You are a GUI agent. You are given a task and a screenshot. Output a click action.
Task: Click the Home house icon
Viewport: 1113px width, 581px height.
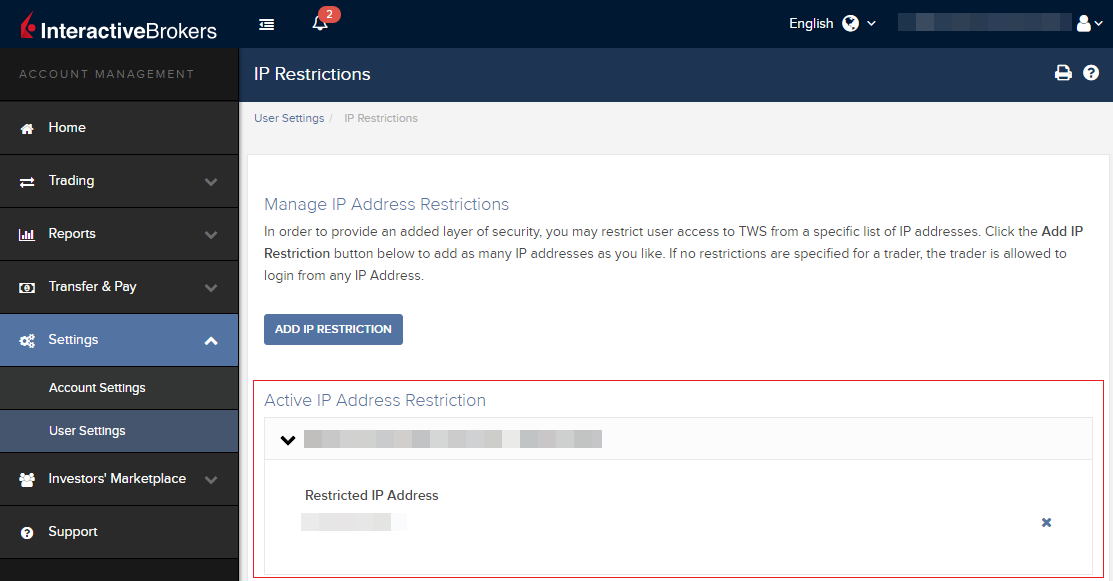(x=27, y=128)
